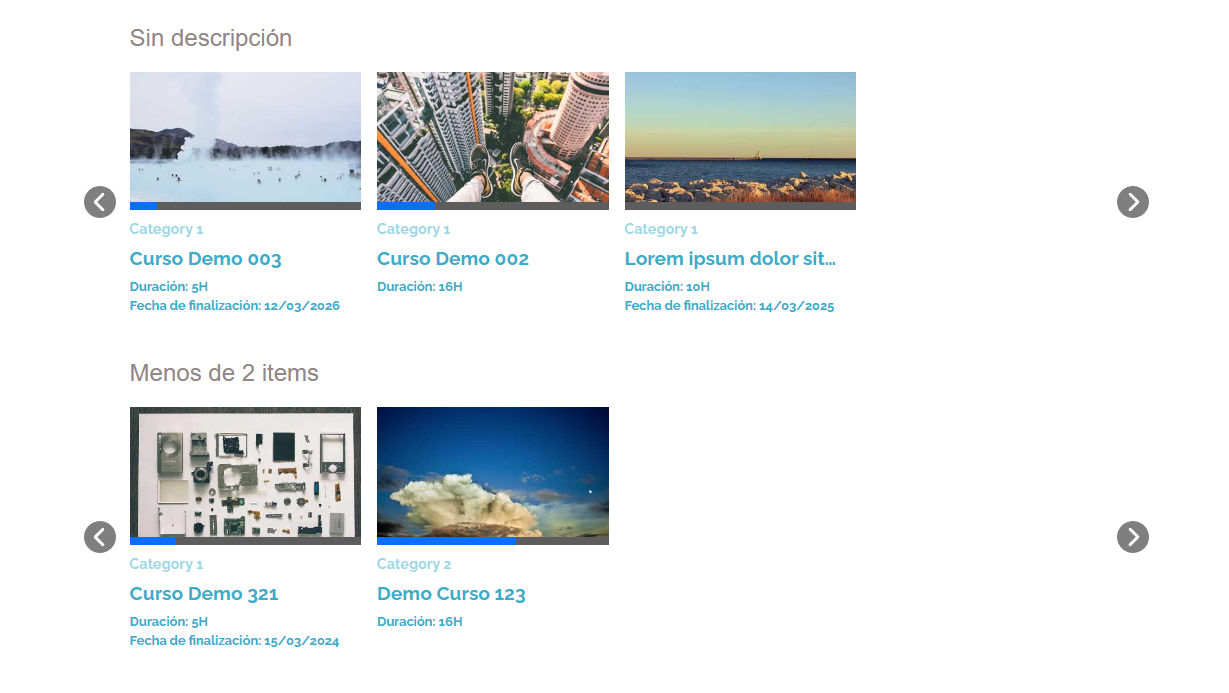Screen dimensions: 1229x693
Task: Click next arrow in Sin descripción carousel
Action: (x=1133, y=202)
